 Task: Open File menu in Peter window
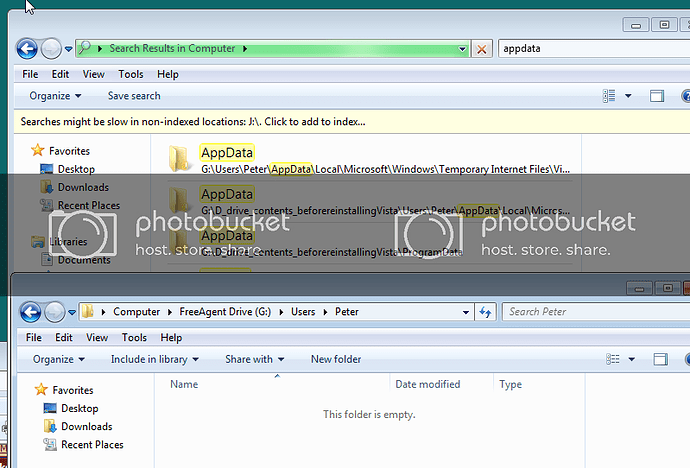coord(33,338)
